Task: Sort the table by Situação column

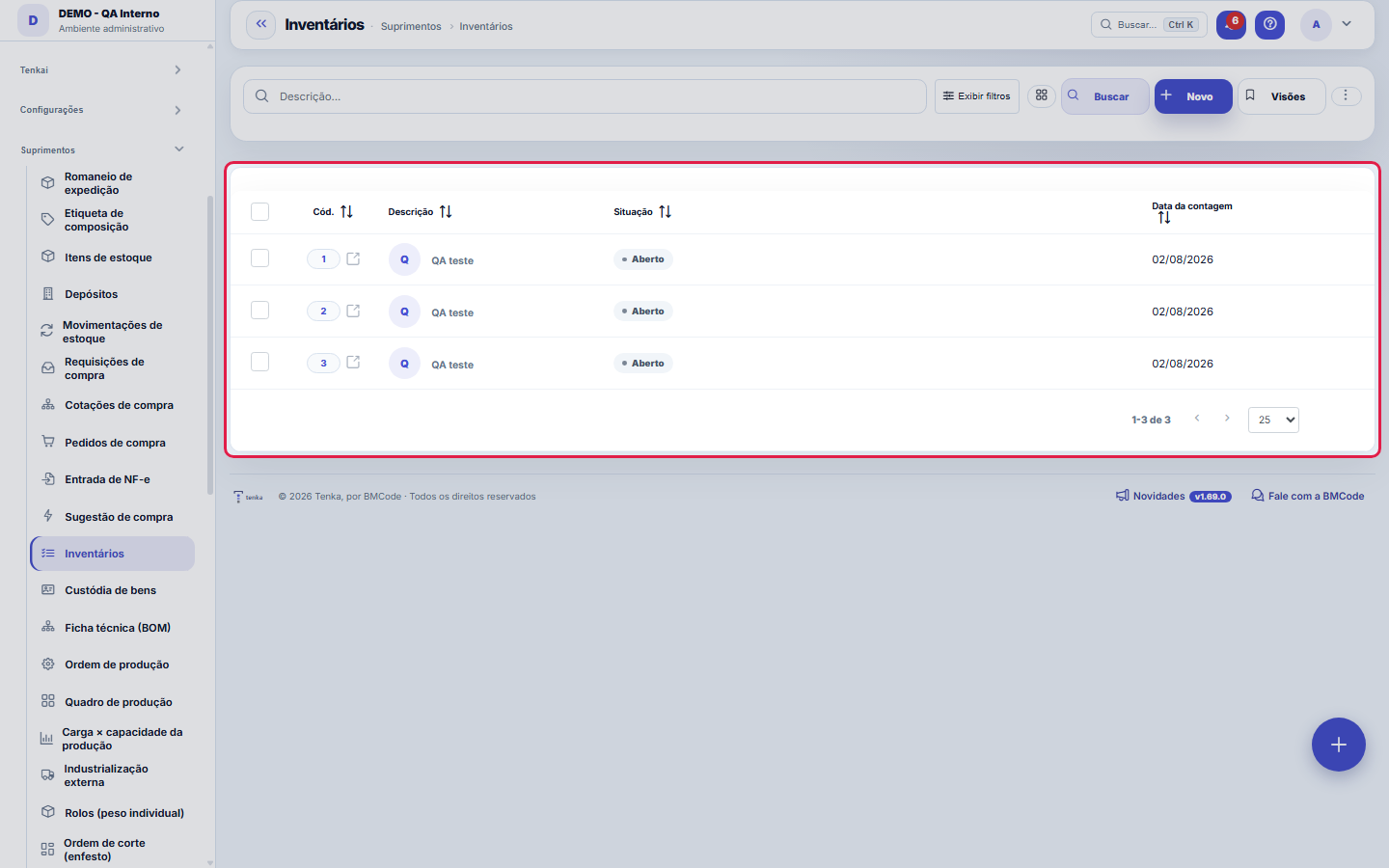Action: coord(665,212)
